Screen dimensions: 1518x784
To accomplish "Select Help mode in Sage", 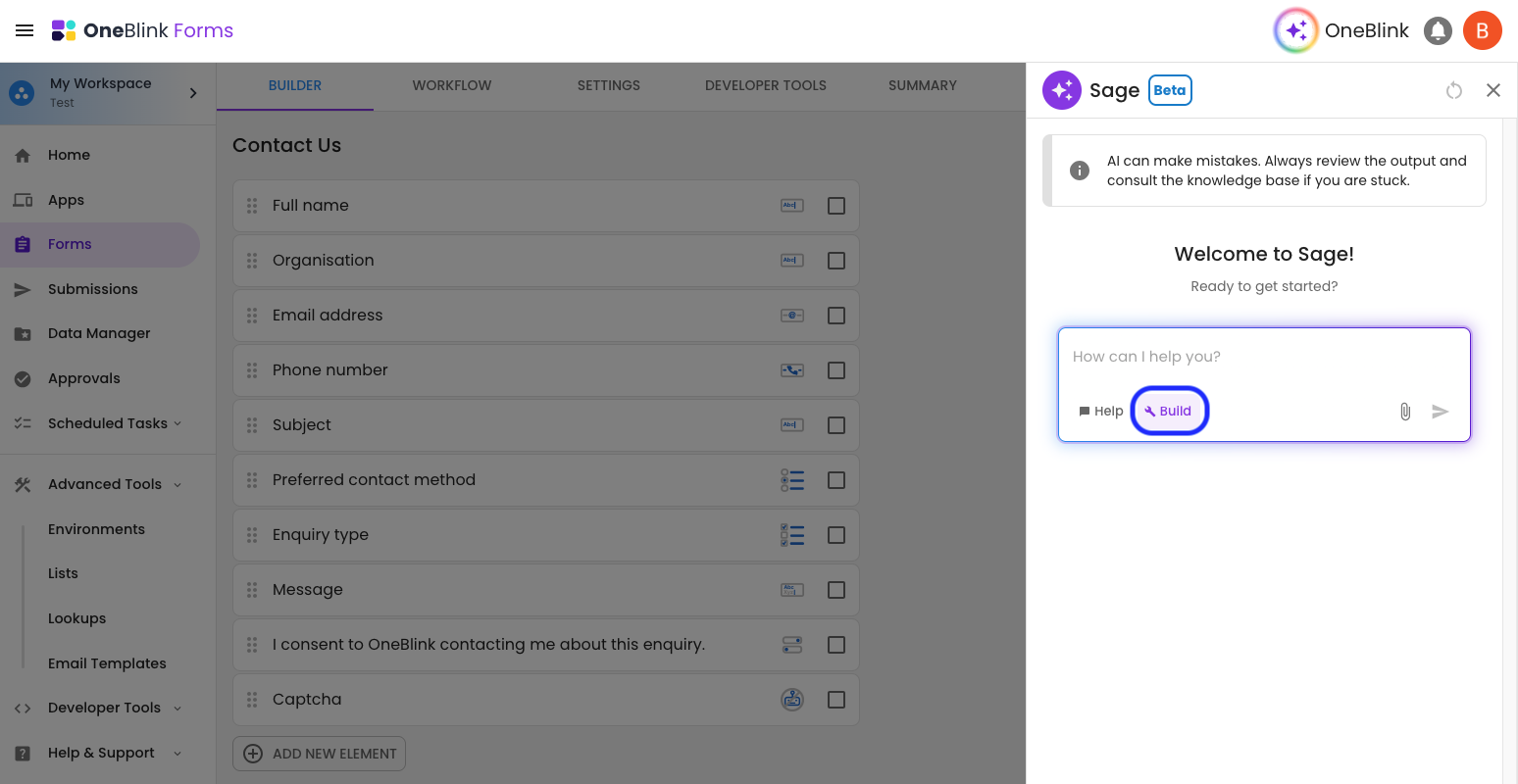I will click(x=1100, y=412).
